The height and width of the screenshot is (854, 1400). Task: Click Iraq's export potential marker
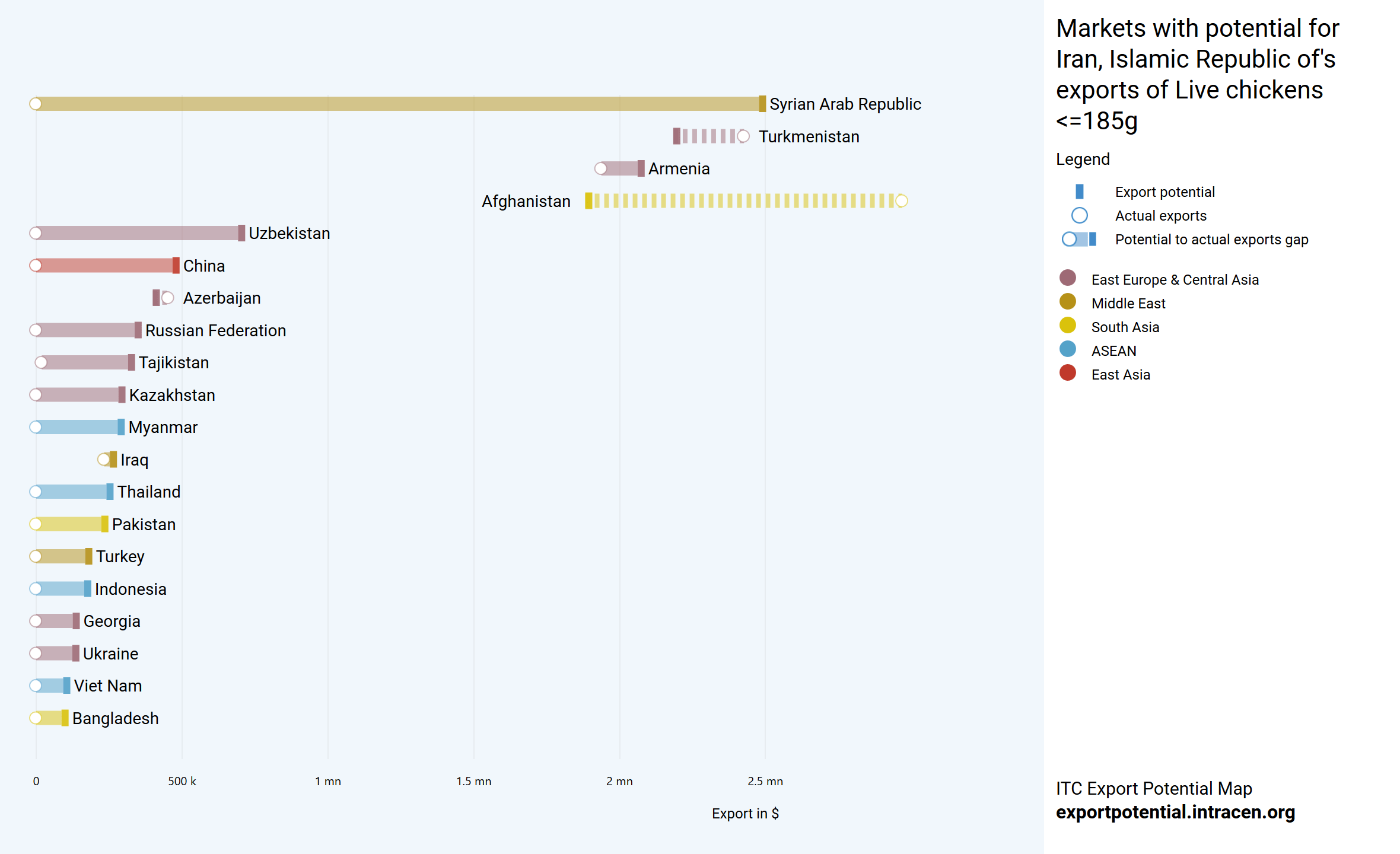pos(113,460)
